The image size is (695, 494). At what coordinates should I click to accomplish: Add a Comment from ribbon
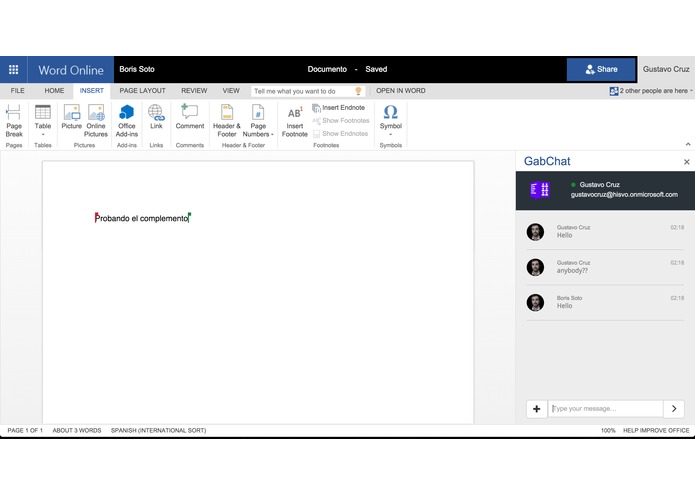[190, 117]
